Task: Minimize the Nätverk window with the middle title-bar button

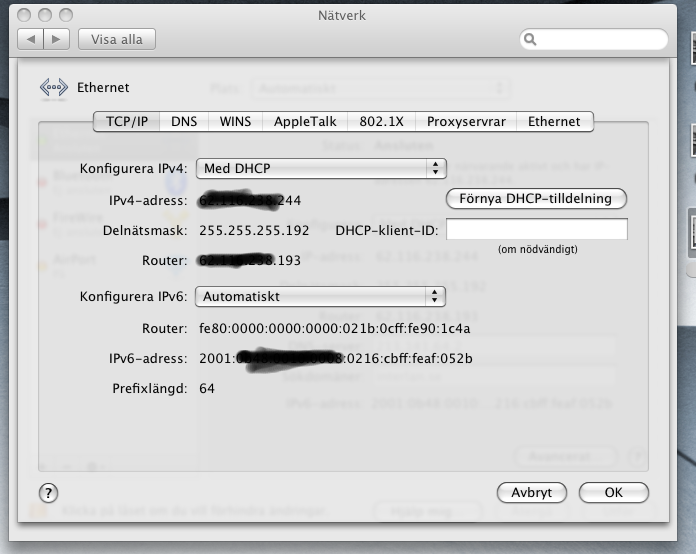Action: [x=45, y=15]
